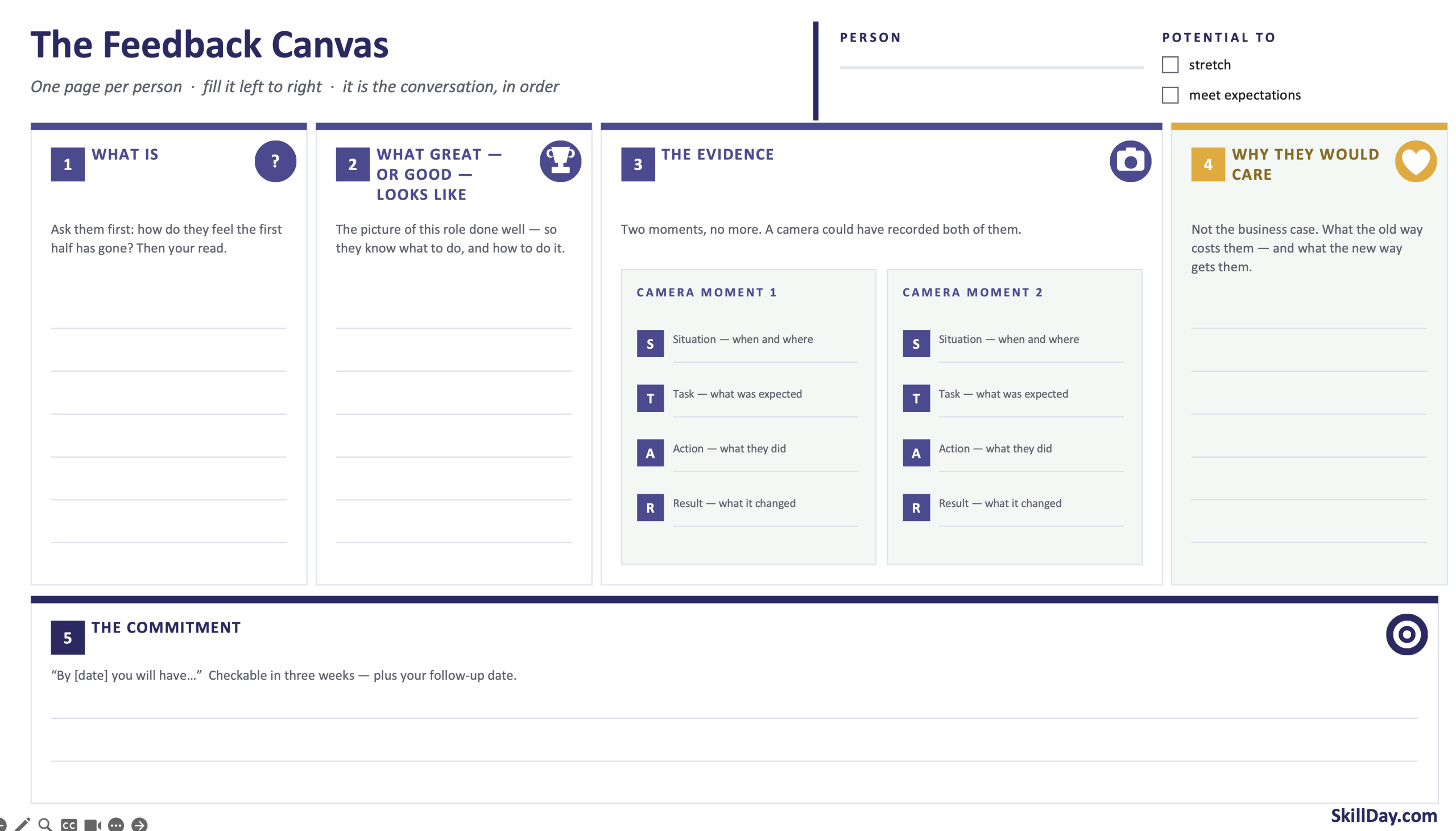
Task: Open the SkillDay.com link
Action: (1384, 816)
